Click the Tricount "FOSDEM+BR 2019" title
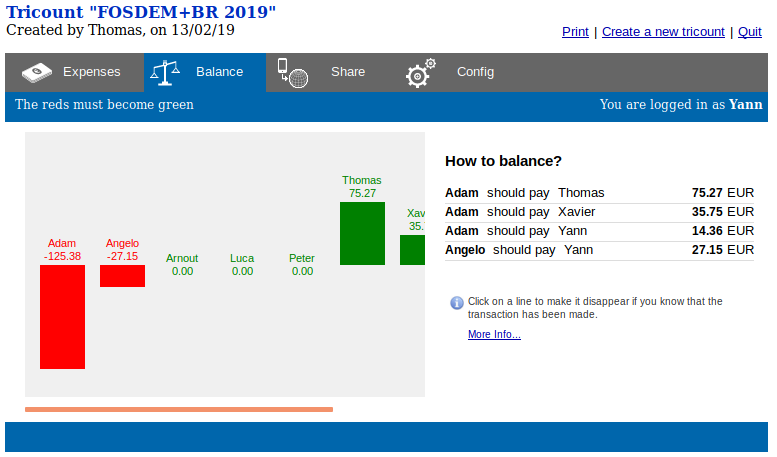Viewport: 777px width, 457px height. click(x=141, y=12)
